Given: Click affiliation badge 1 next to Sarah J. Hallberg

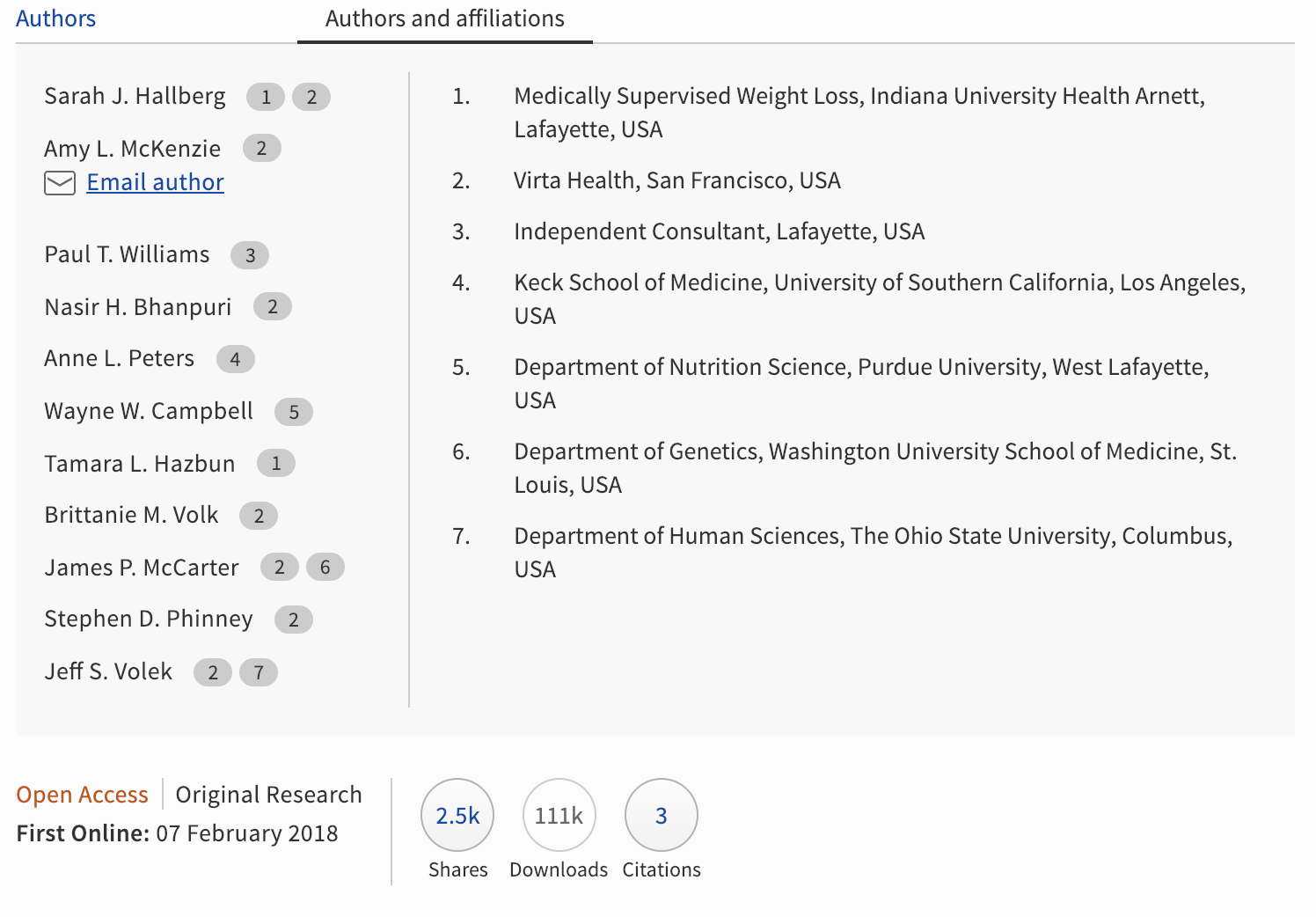Looking at the screenshot, I should (266, 97).
